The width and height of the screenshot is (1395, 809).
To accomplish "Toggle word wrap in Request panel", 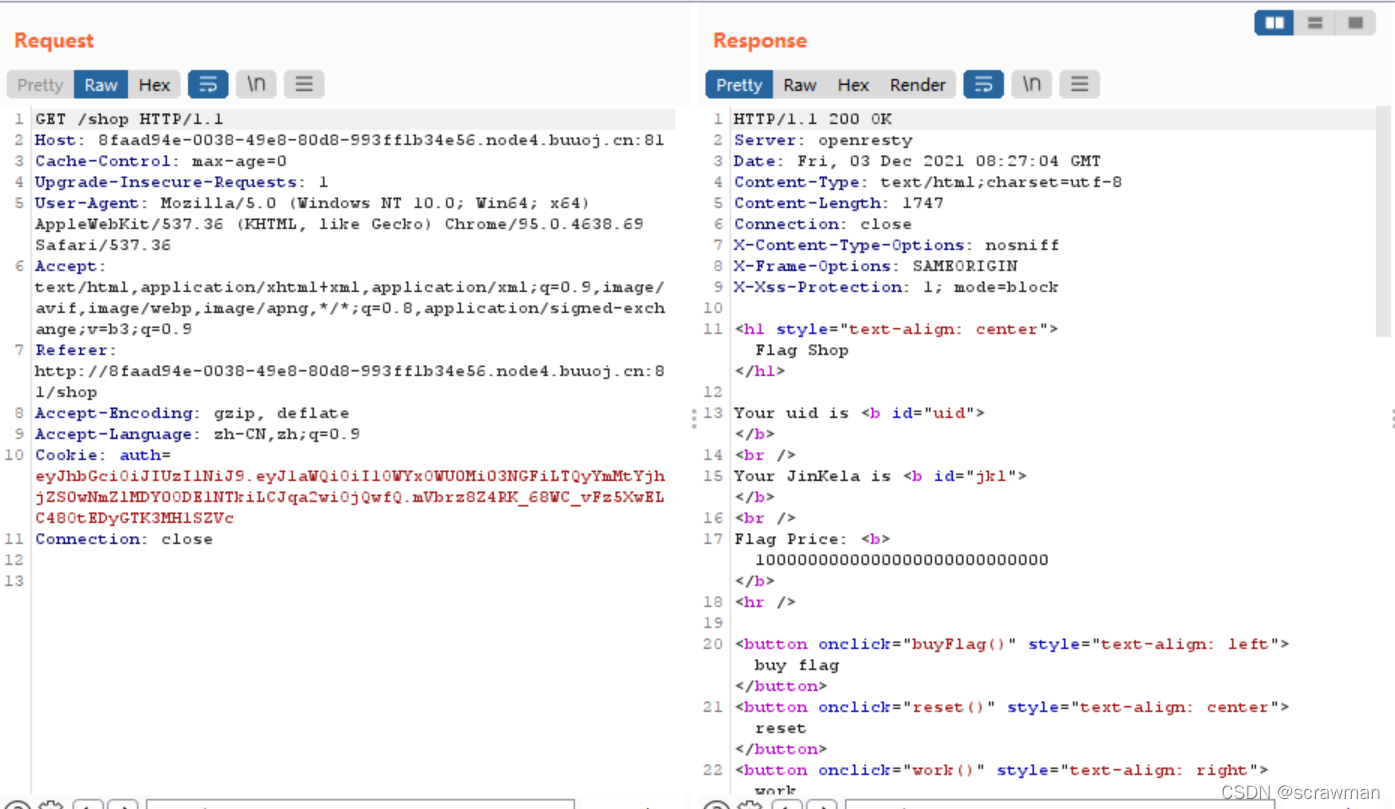I will (x=208, y=85).
